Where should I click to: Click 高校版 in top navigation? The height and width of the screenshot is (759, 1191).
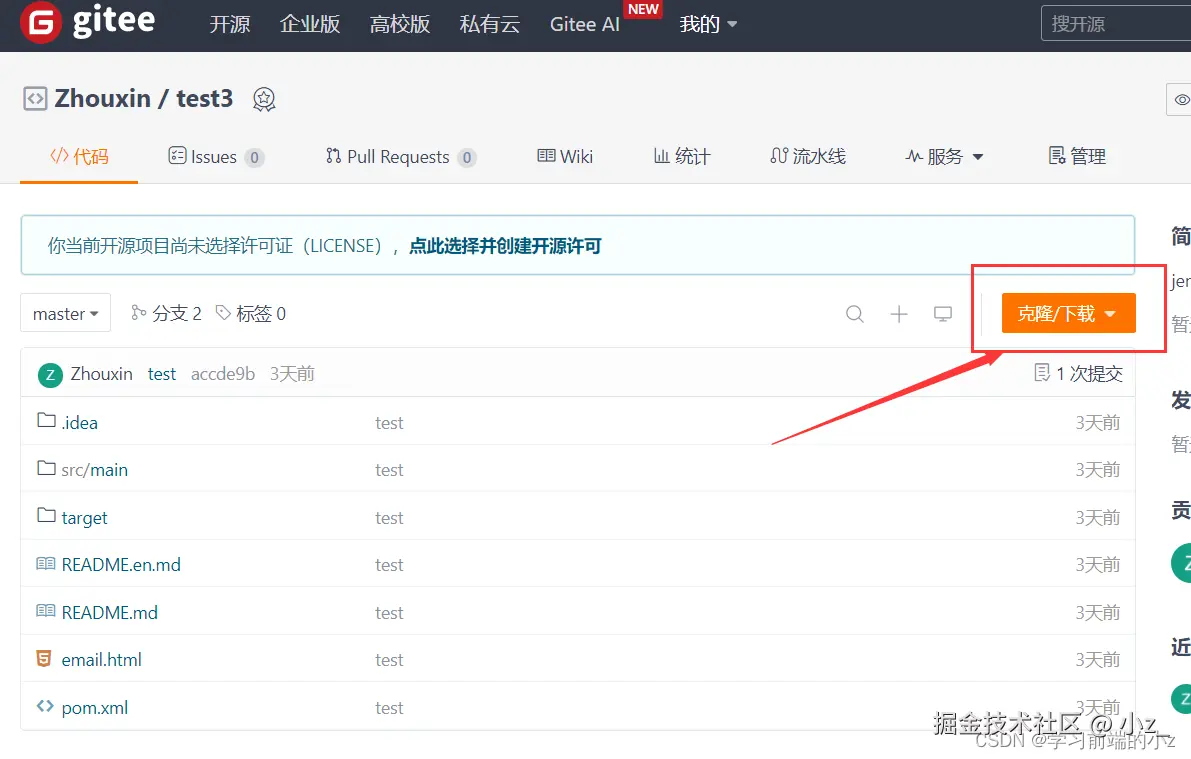[400, 24]
